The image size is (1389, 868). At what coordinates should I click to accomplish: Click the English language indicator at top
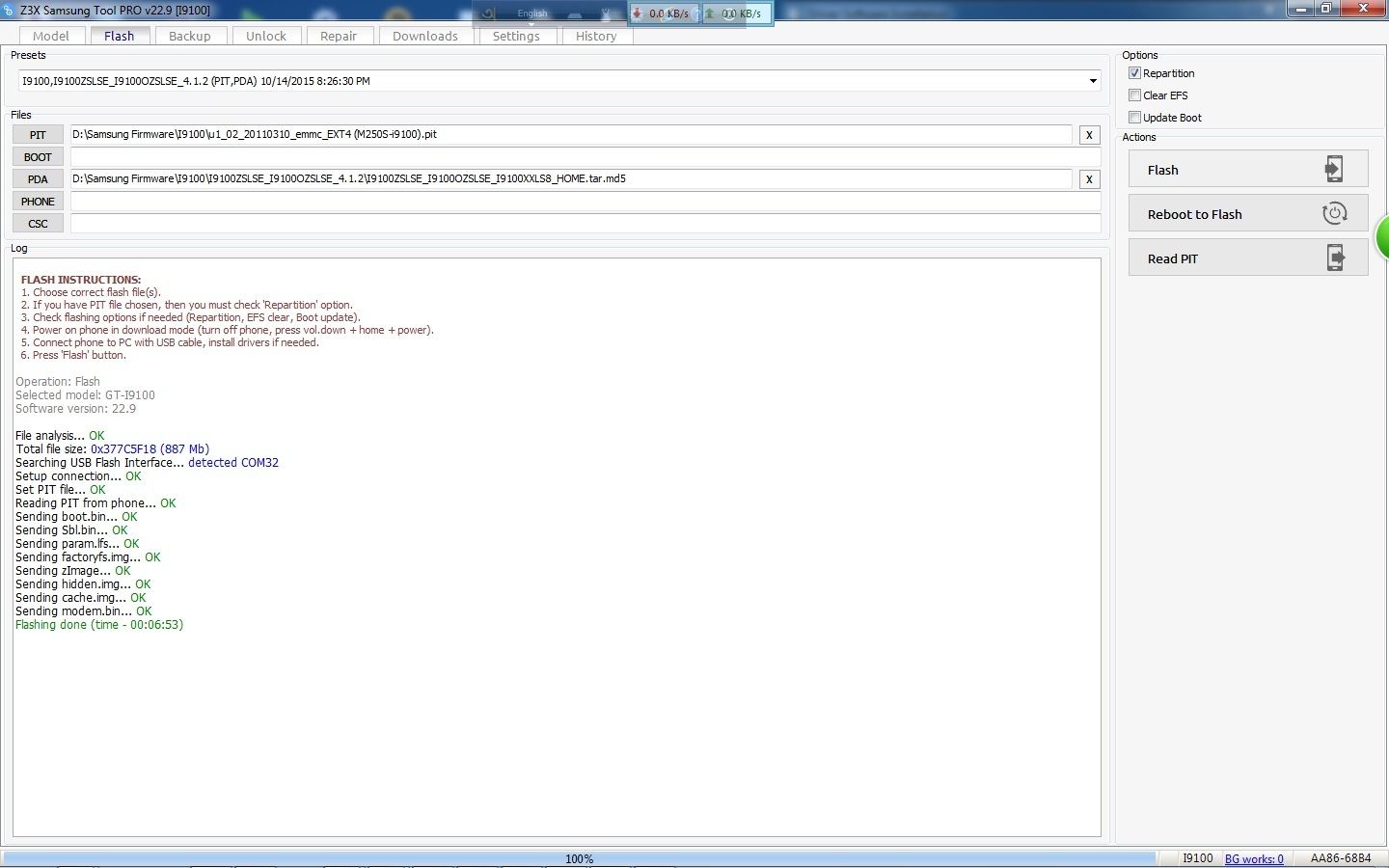532,14
